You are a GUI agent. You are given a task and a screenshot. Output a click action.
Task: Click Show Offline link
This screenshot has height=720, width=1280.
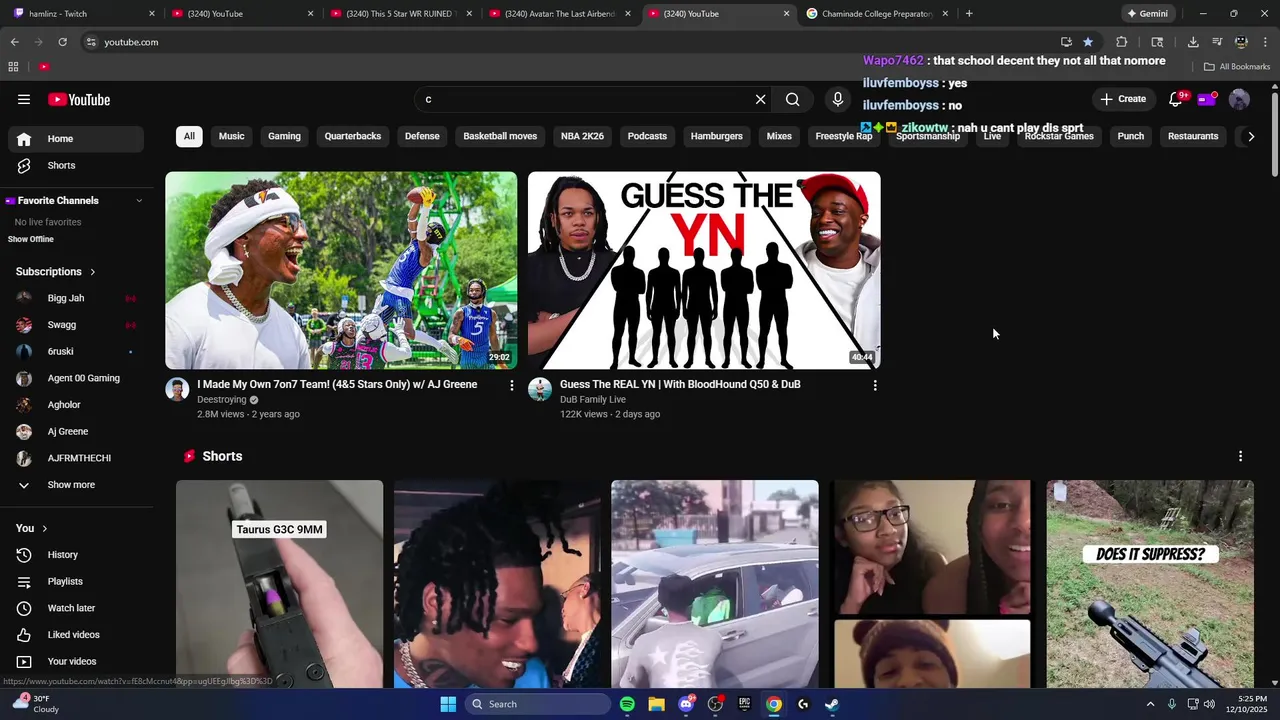coord(31,239)
